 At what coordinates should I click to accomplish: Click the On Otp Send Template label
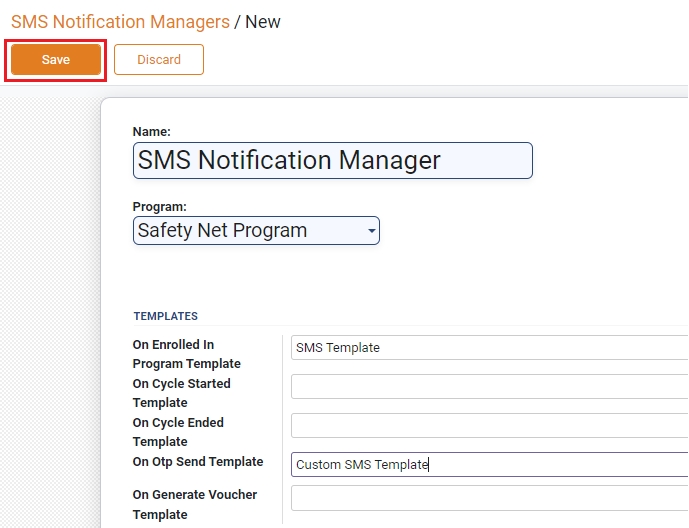pyautogui.click(x=198, y=462)
